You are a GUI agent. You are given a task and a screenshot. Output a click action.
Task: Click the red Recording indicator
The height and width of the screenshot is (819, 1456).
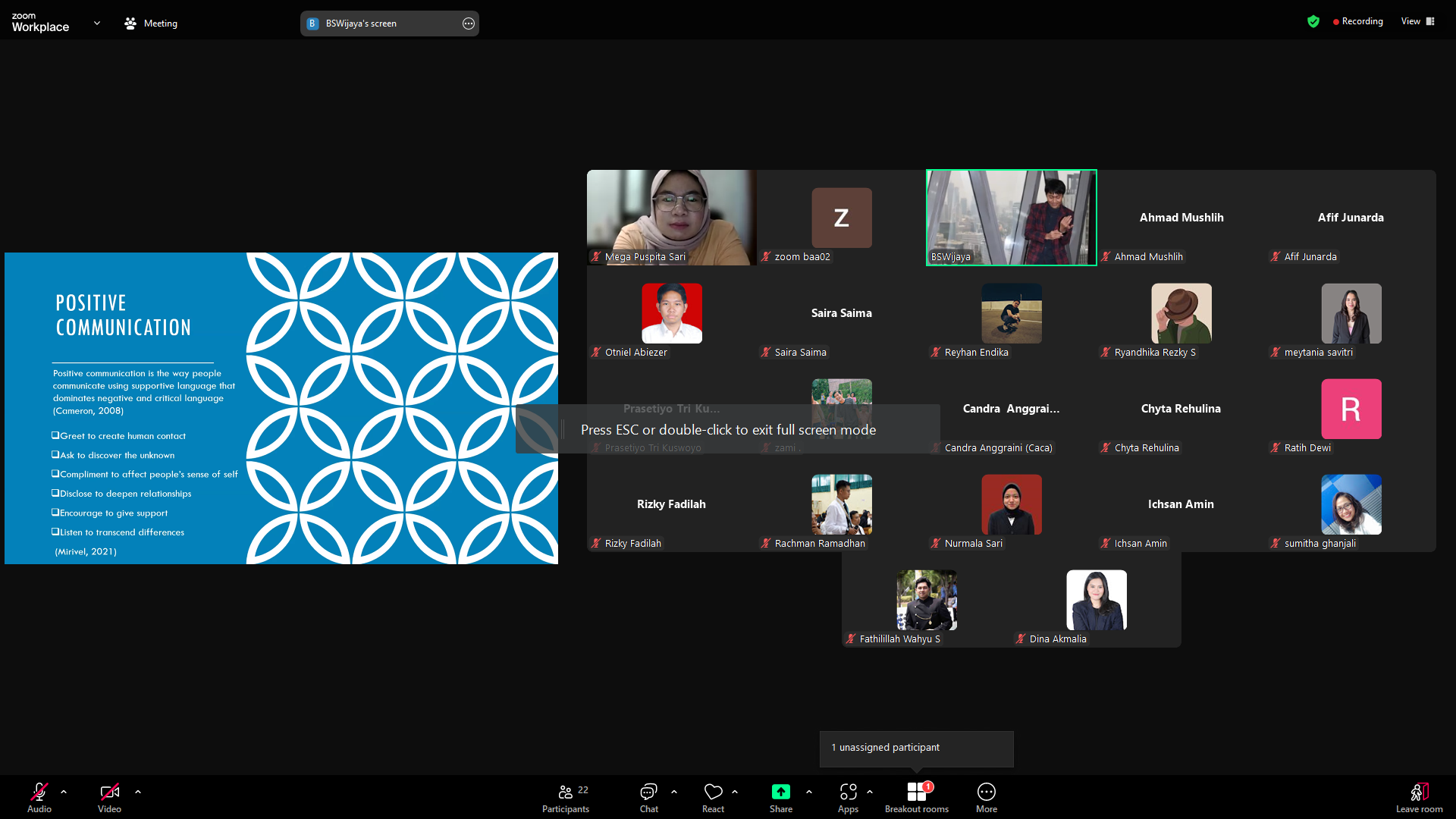point(1358,21)
